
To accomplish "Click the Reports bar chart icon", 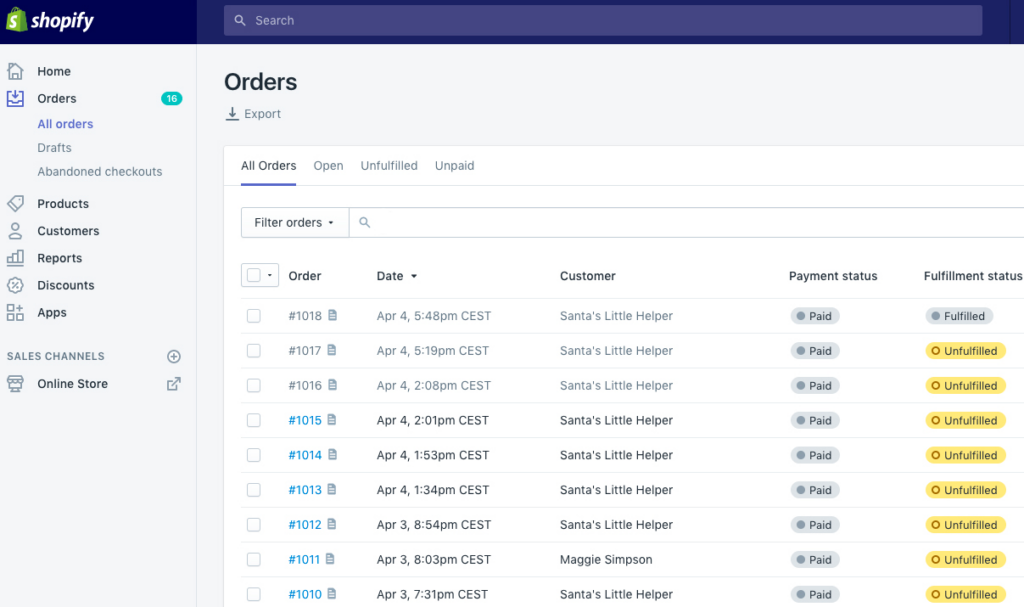I will click(x=15, y=257).
